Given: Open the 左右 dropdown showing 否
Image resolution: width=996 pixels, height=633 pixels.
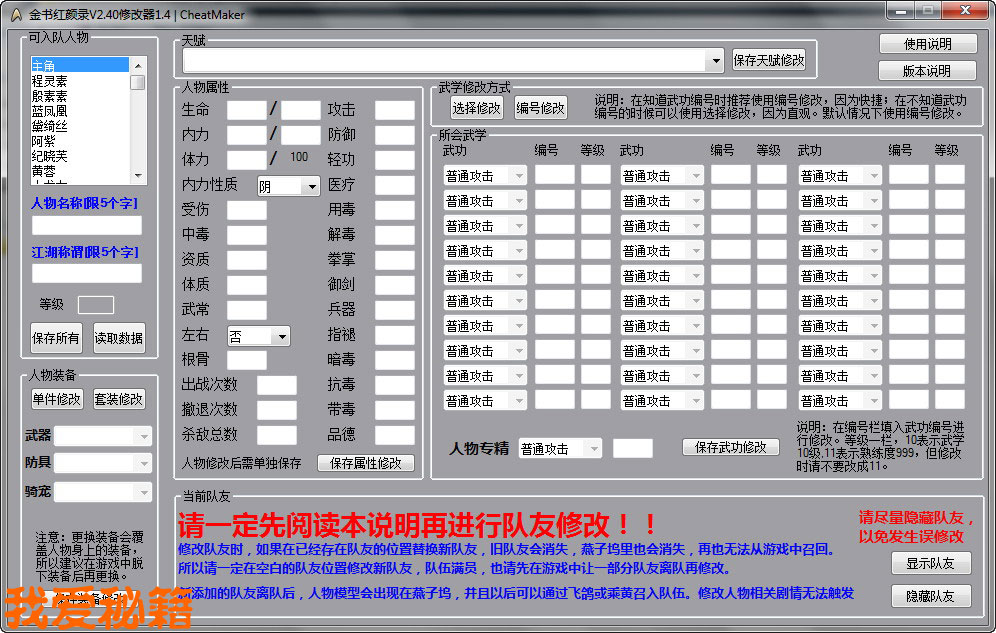Looking at the screenshot, I should tap(281, 337).
